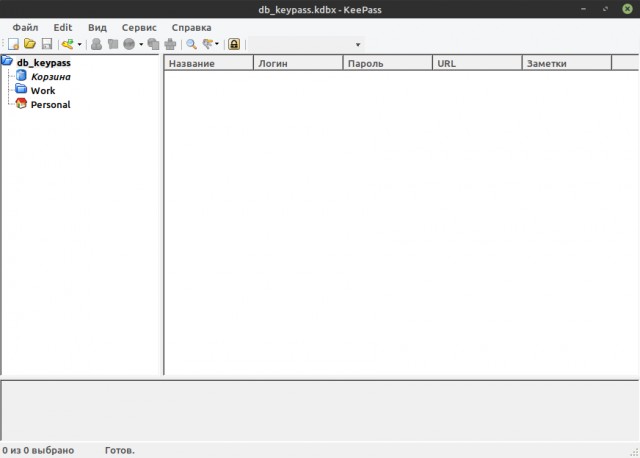Sort by the Название column header
Screen dimensions: 640x458
click(209, 63)
